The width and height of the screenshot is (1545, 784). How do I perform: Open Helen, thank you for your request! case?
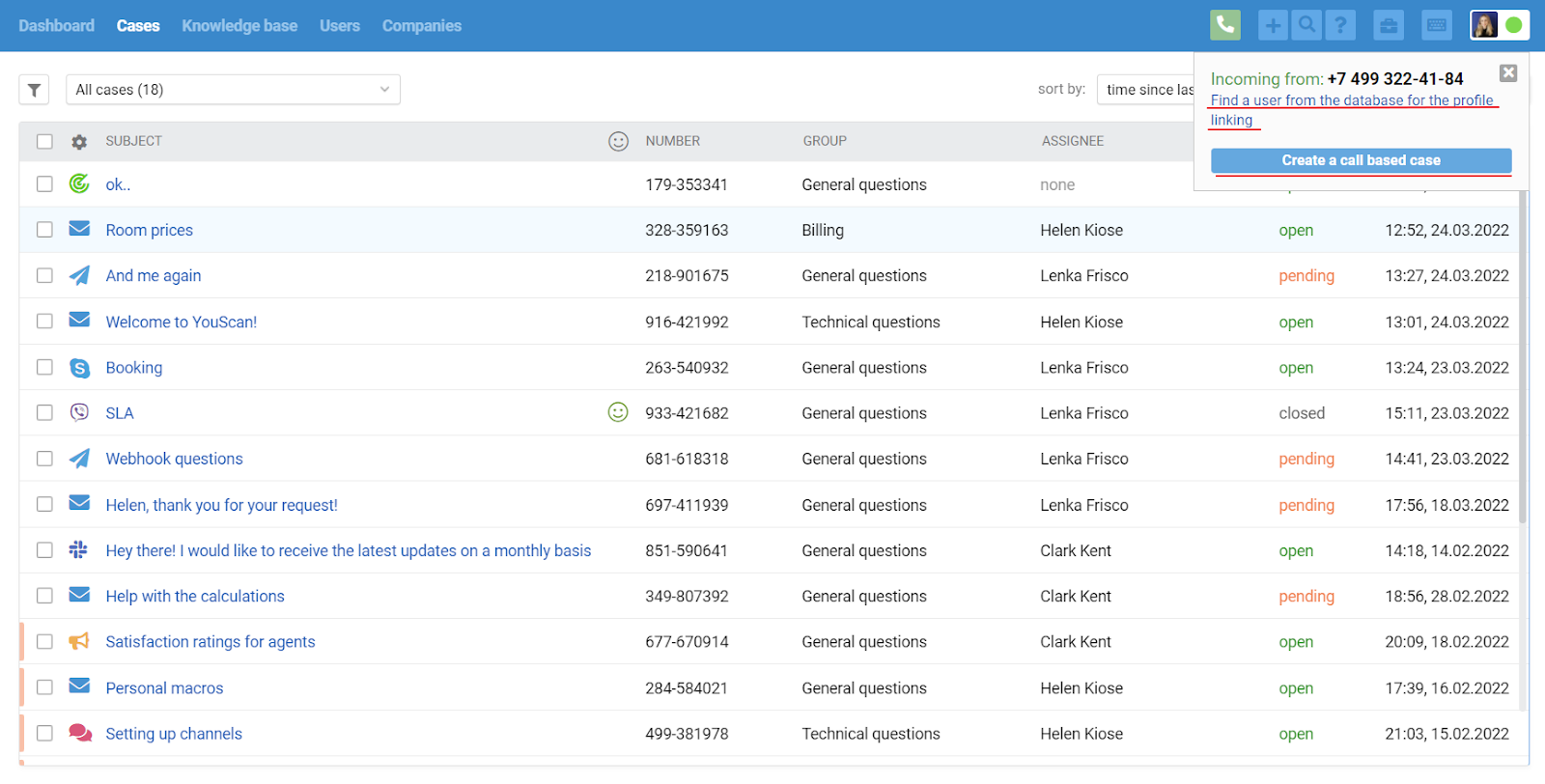click(222, 505)
